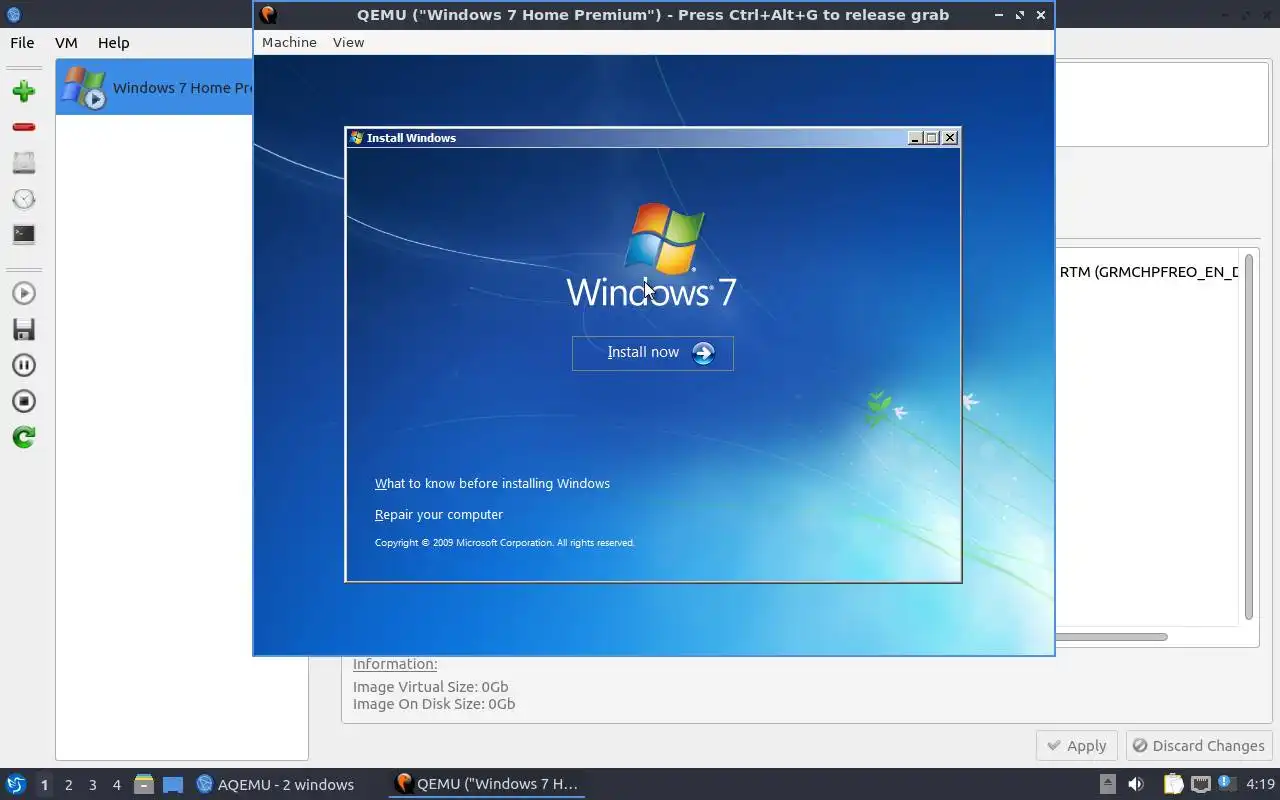Click Image On Disk Size: 0Gb text
The width and height of the screenshot is (1280, 800).
434,704
